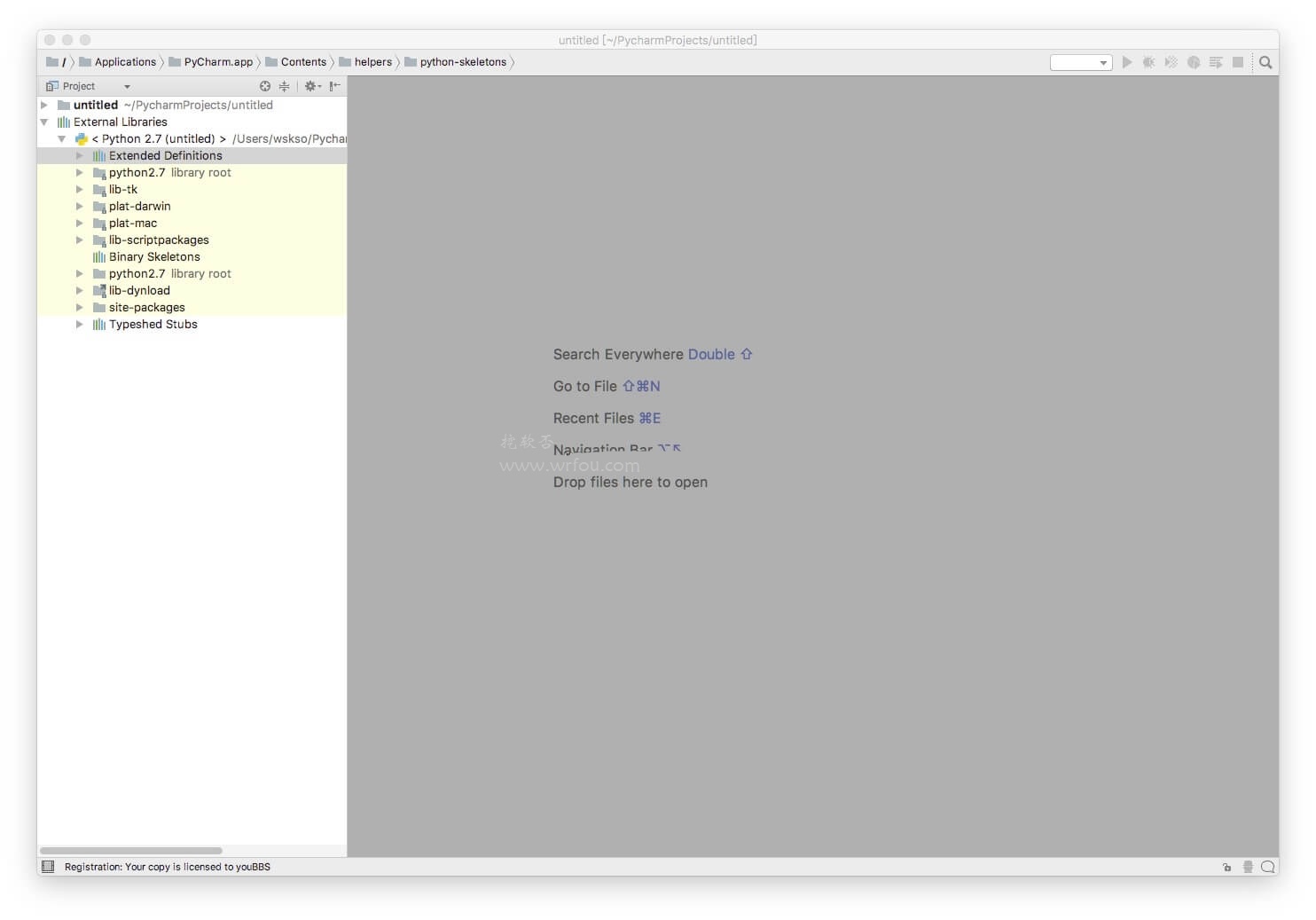Viewport: 1316px width, 920px height.
Task: Click the Binary Skeletons library icon
Action: click(99, 256)
